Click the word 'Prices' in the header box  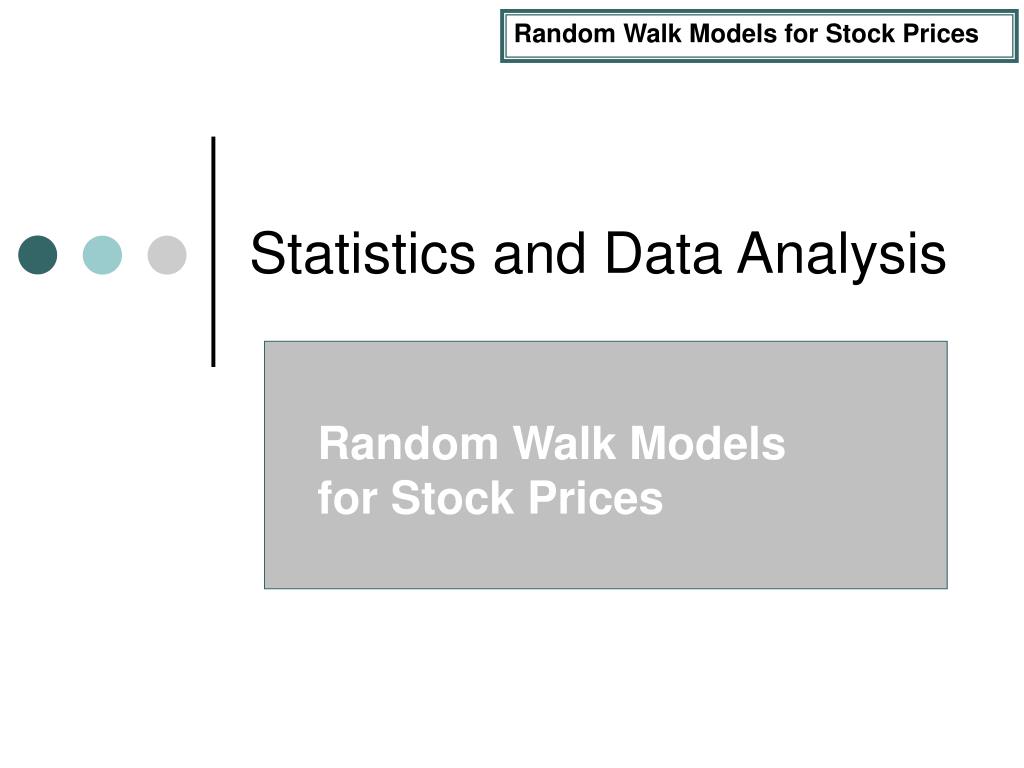941,33
